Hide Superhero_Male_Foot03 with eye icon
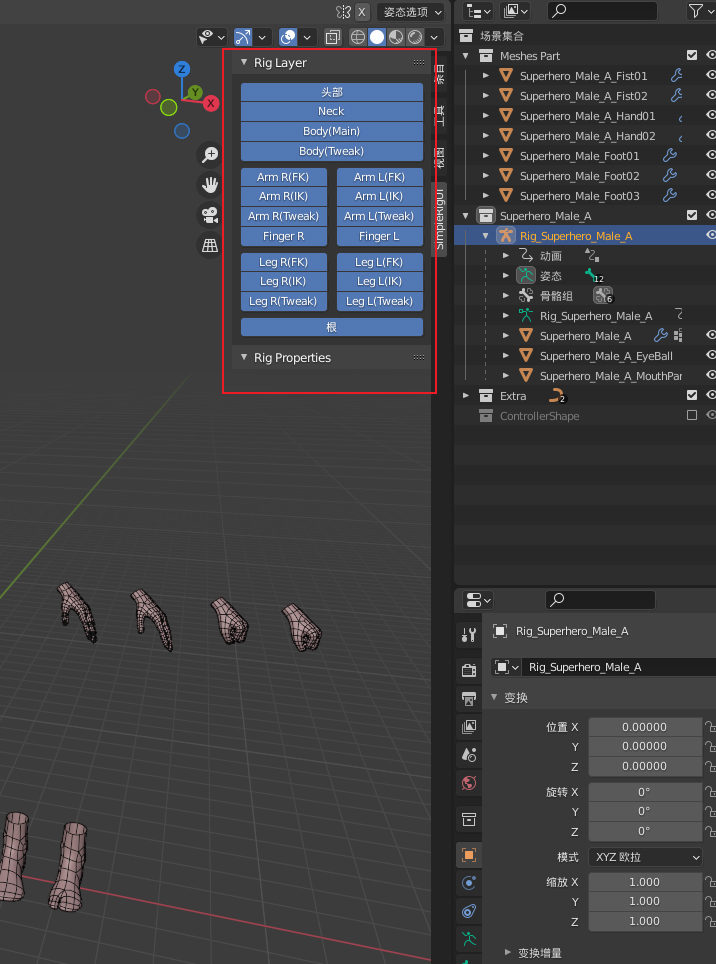Screen dimensions: 716x964 pos(710,196)
